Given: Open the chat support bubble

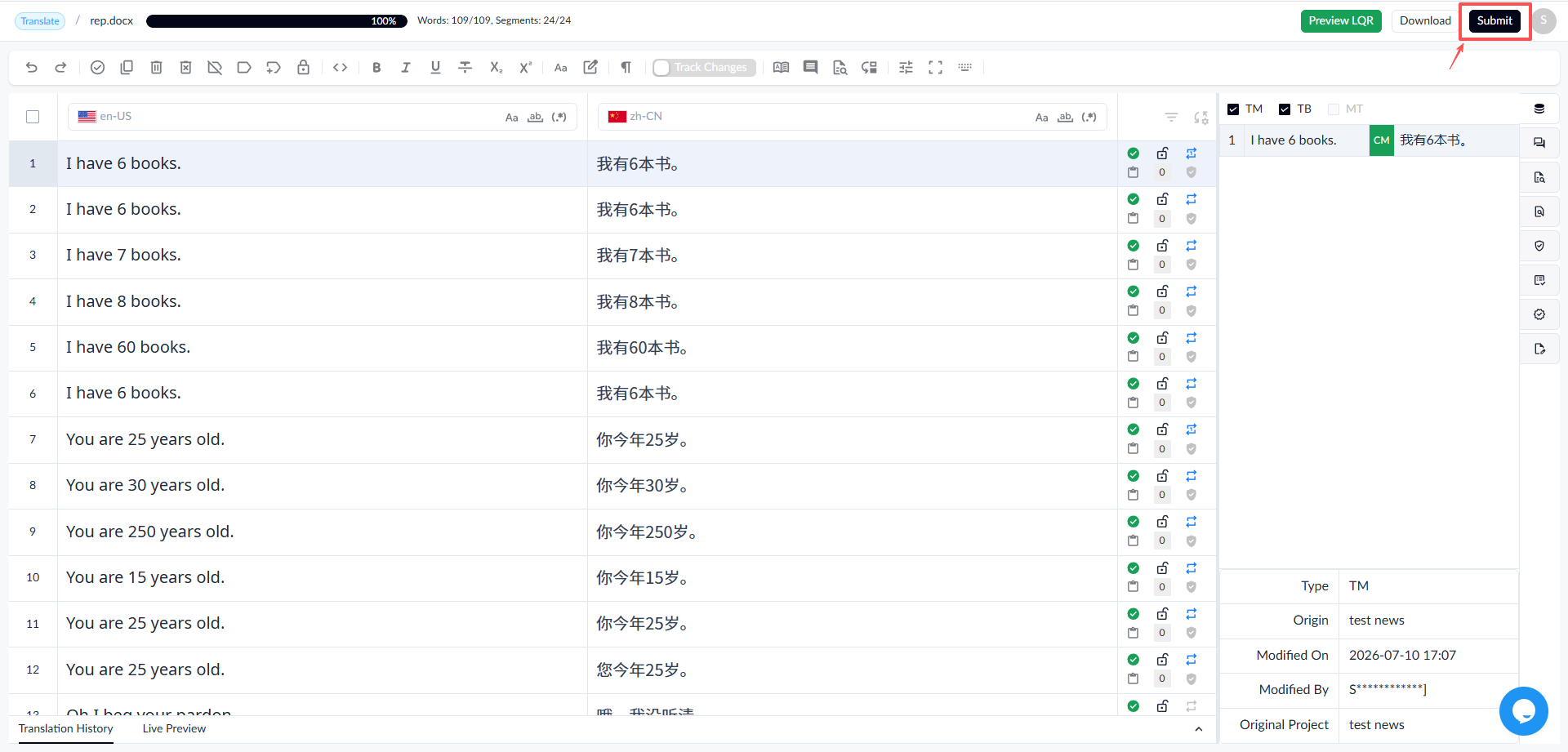Looking at the screenshot, I should point(1523,711).
